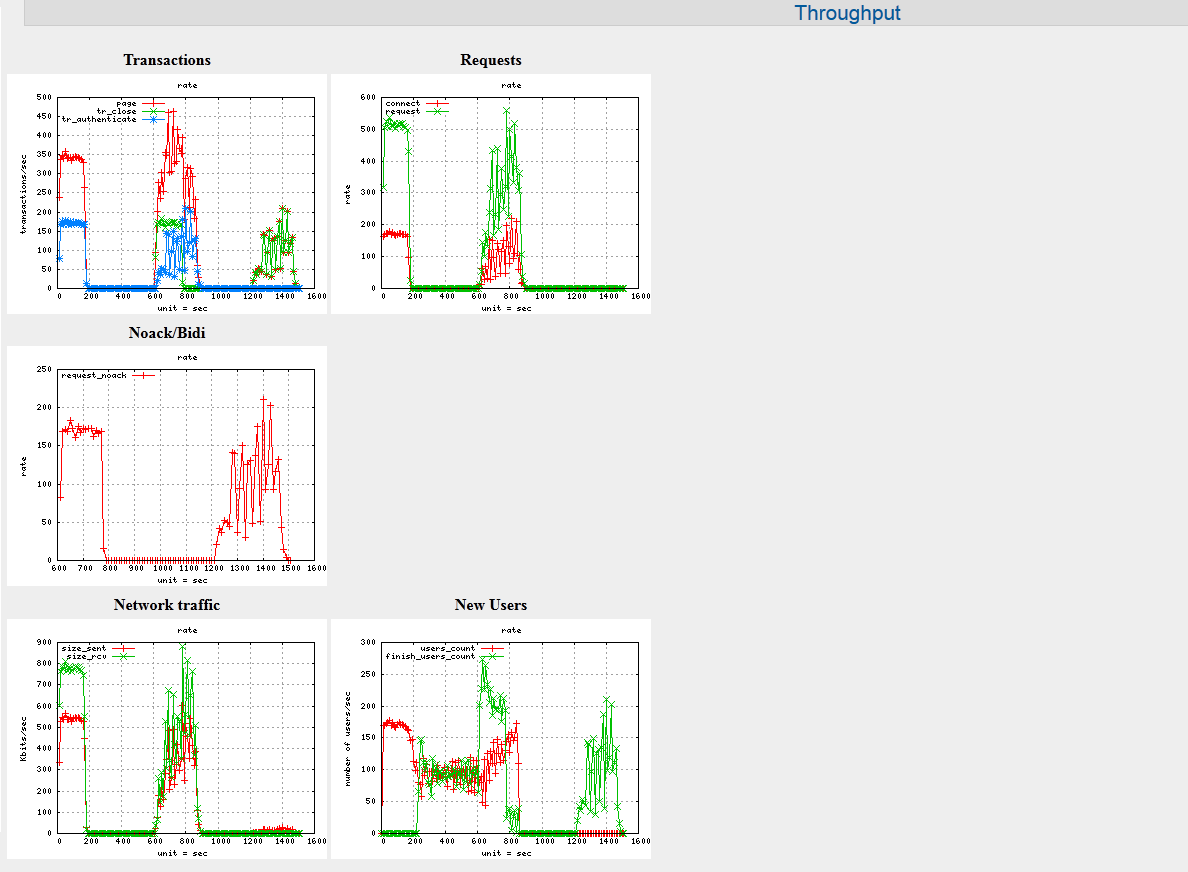The height and width of the screenshot is (872, 1188).
Task: Click the tr_authenticate legend entry
Action: pyautogui.click(x=99, y=120)
